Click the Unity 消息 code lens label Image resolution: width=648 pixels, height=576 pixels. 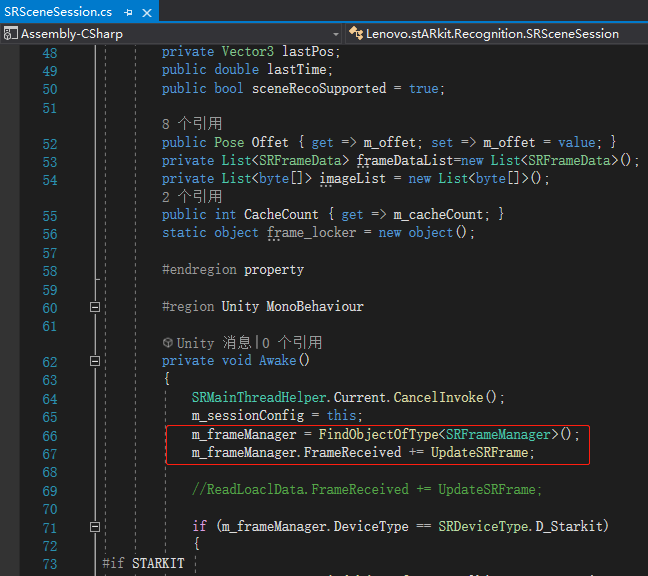click(x=214, y=343)
